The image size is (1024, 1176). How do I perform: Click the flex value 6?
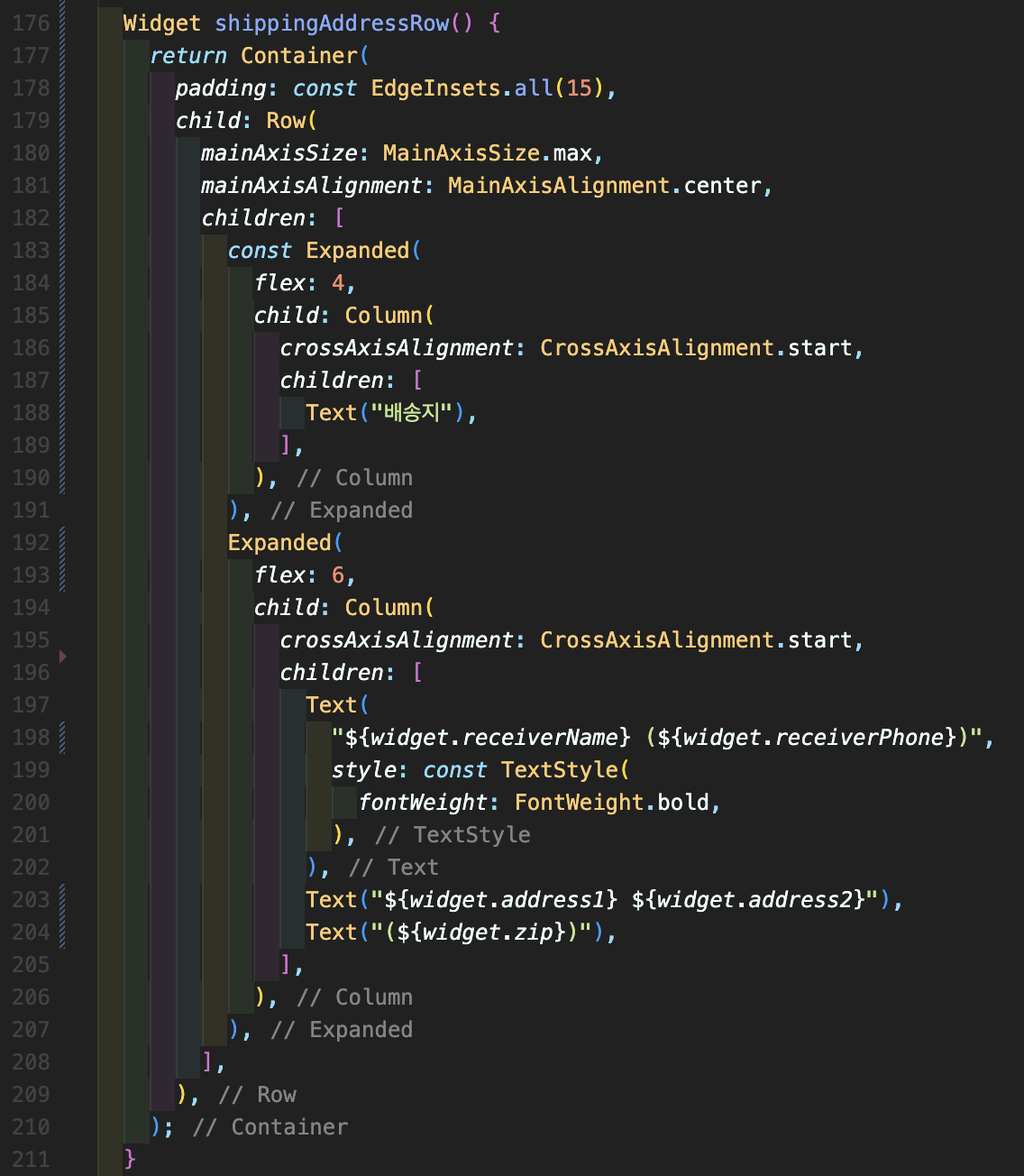pos(338,575)
